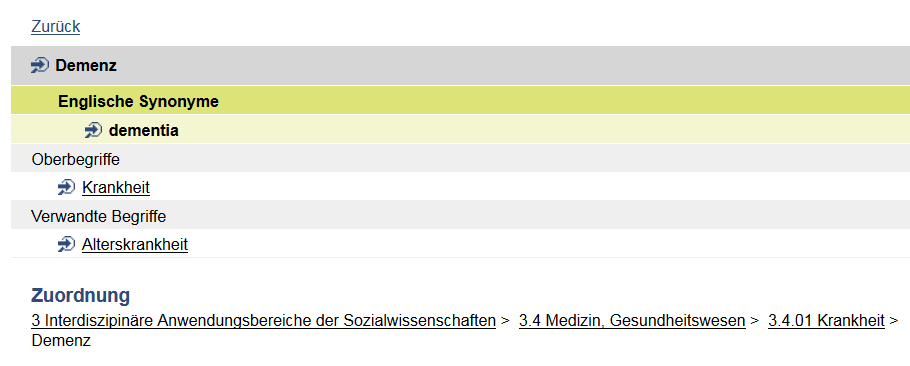Open the Krankheit broader term link
This screenshot has height=366, width=910.
[116, 187]
